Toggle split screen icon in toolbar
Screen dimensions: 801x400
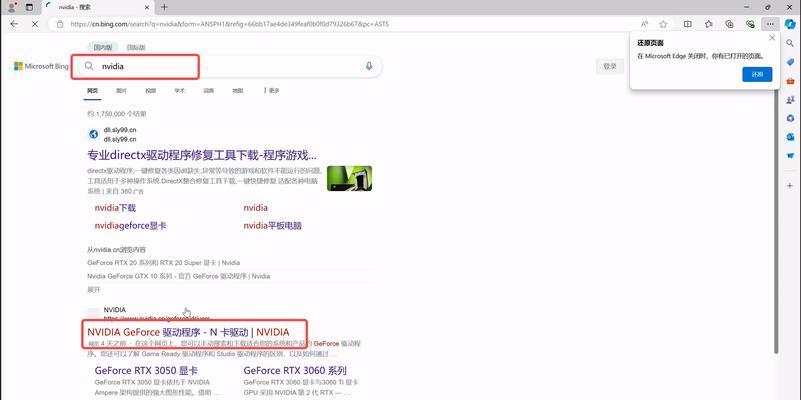pyautogui.click(x=688, y=24)
